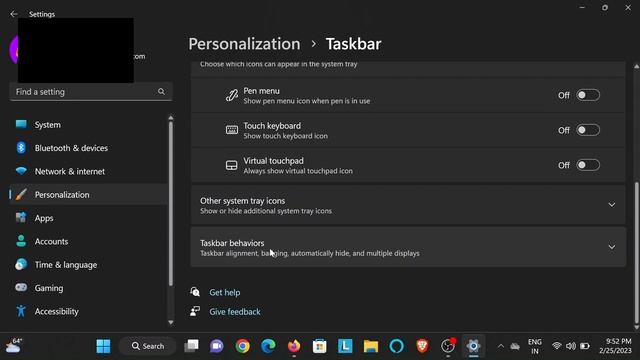
Task: Go to Personalization via breadcrumb
Action: click(x=244, y=44)
